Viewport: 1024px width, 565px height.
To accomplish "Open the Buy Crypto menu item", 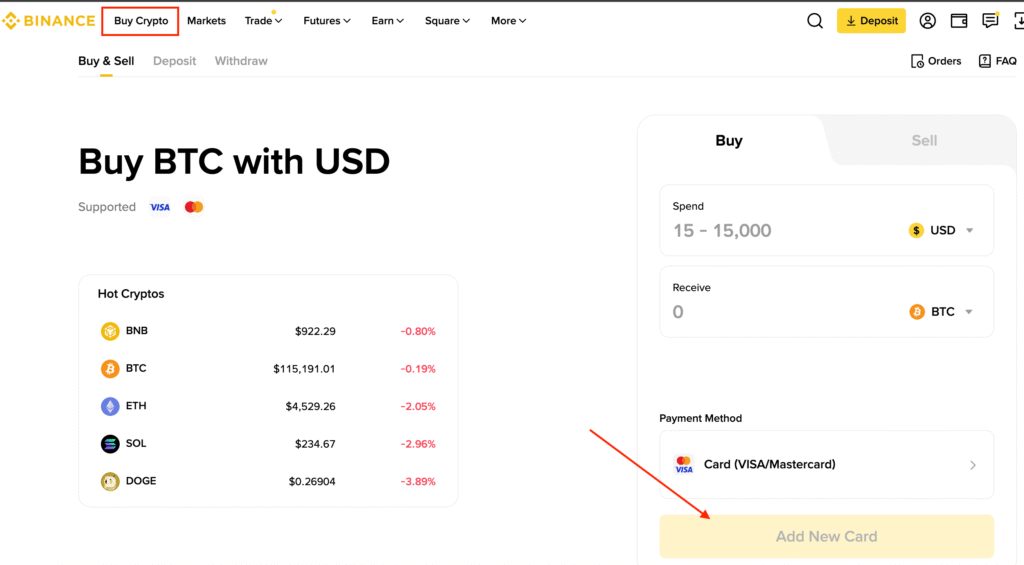I will (x=141, y=21).
